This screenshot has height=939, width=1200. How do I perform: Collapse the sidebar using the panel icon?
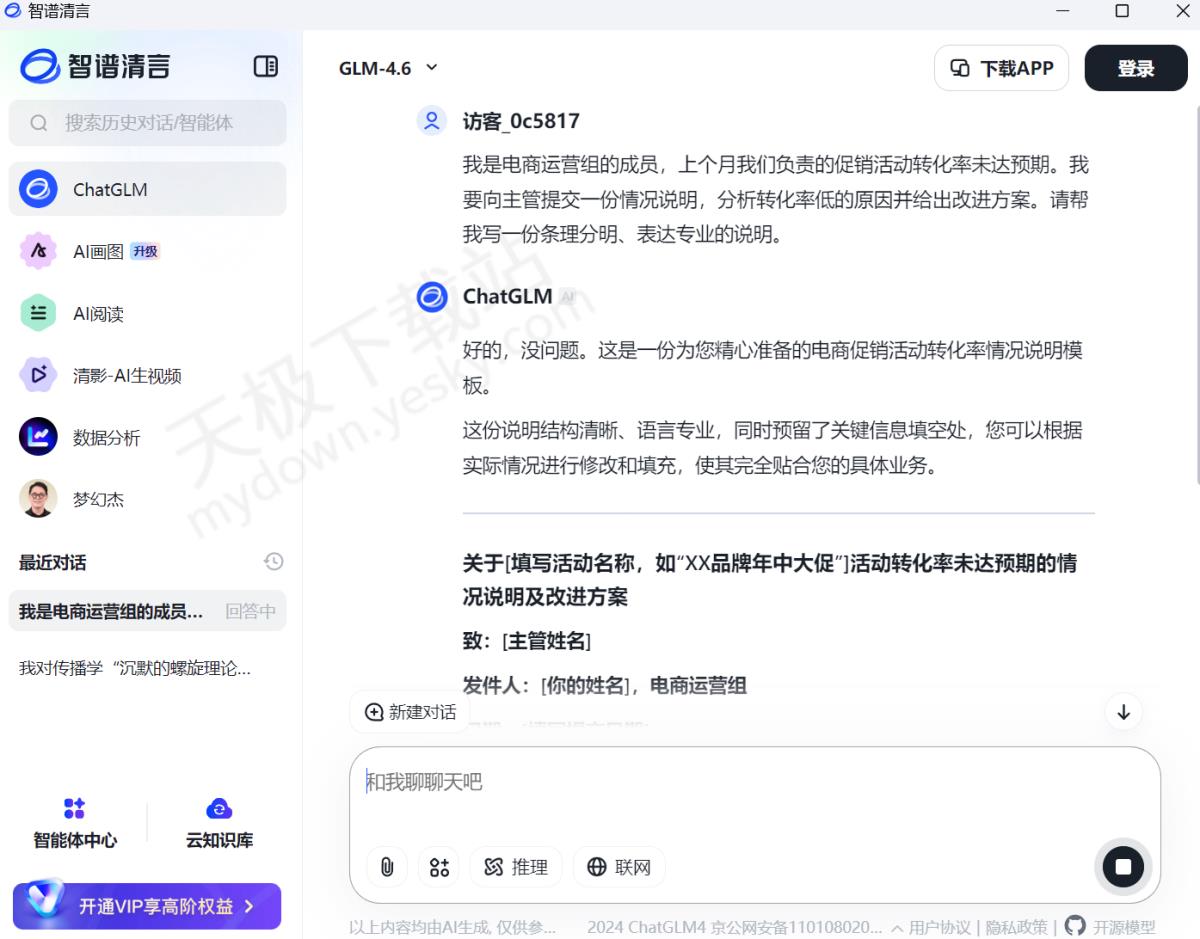tap(265, 67)
